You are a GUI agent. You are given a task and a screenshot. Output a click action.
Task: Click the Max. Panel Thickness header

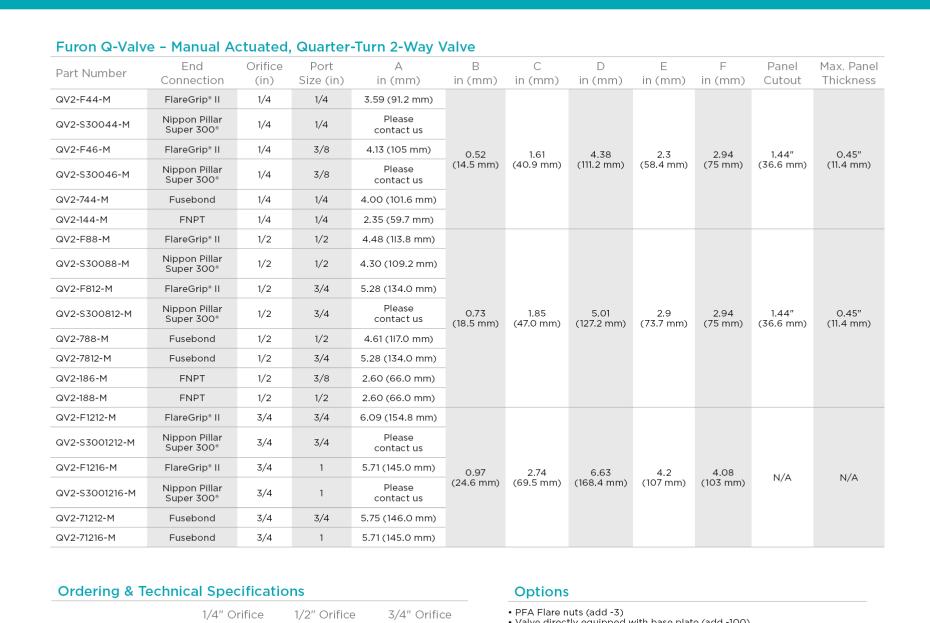click(848, 73)
